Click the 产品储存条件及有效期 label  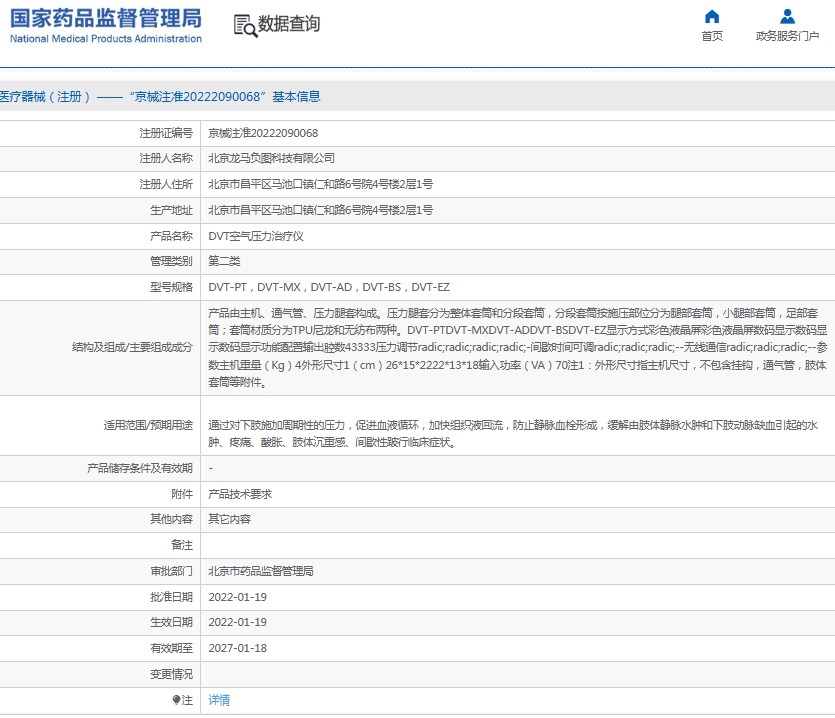click(140, 468)
